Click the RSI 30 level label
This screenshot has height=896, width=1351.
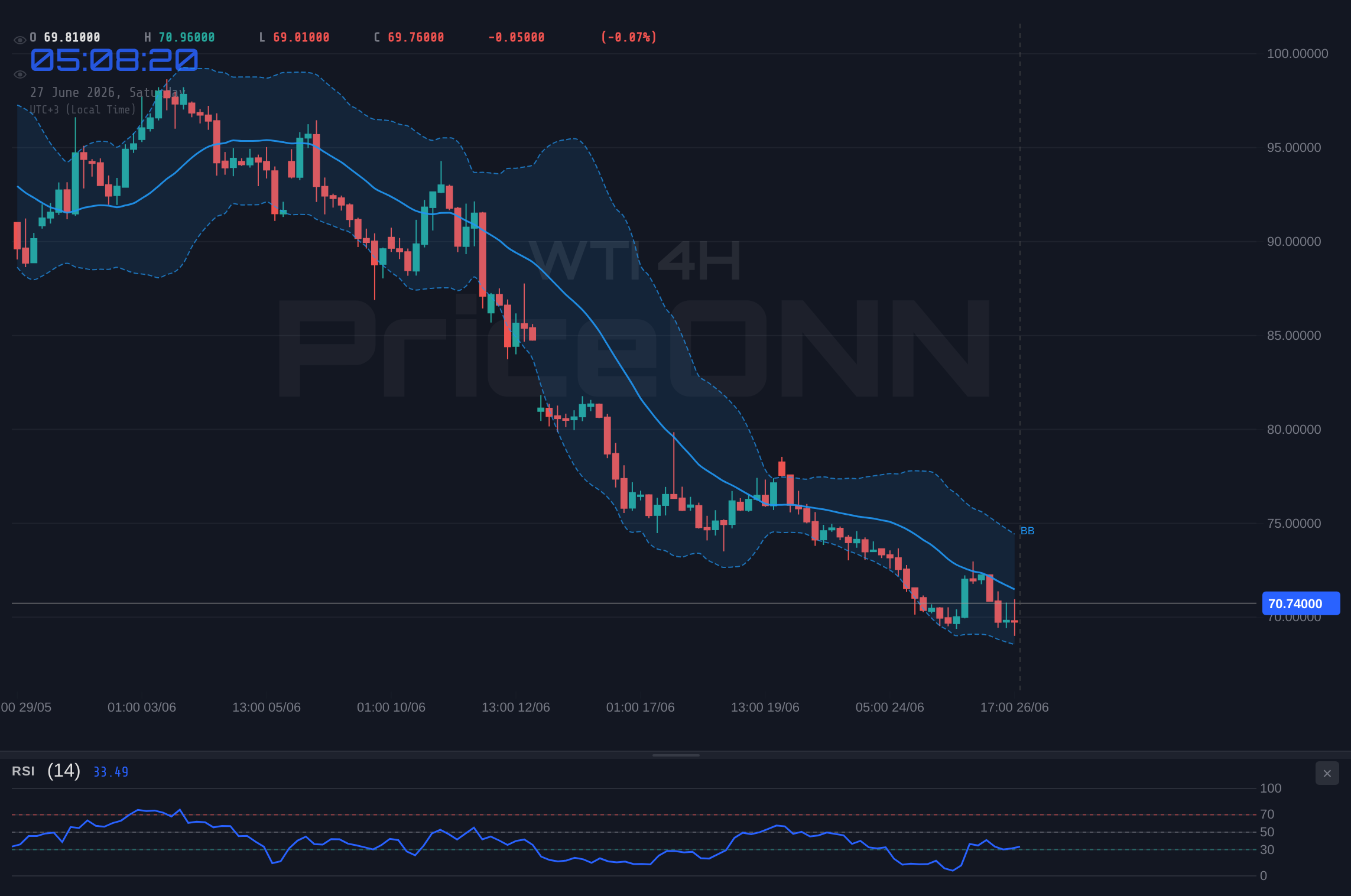point(1267,850)
